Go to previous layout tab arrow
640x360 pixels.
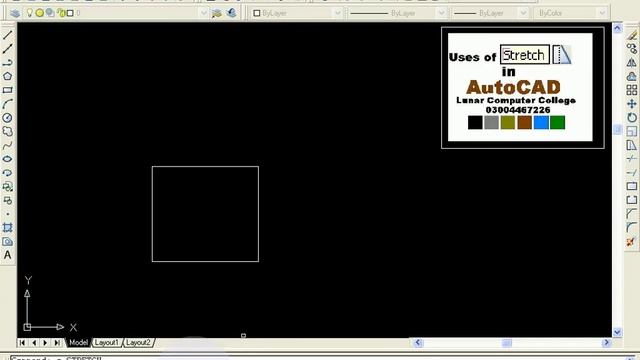tap(34, 342)
